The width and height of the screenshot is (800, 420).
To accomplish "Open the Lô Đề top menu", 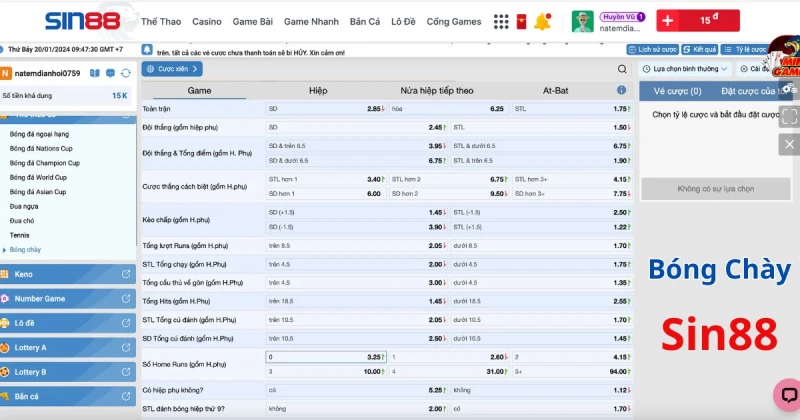I will point(403,21).
